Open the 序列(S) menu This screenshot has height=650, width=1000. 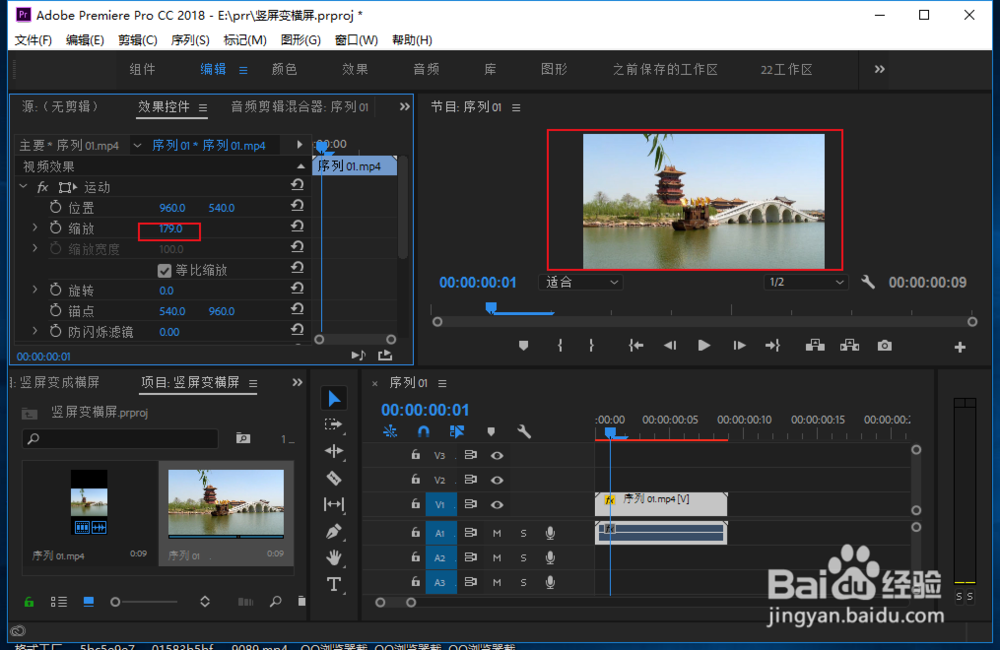point(190,40)
